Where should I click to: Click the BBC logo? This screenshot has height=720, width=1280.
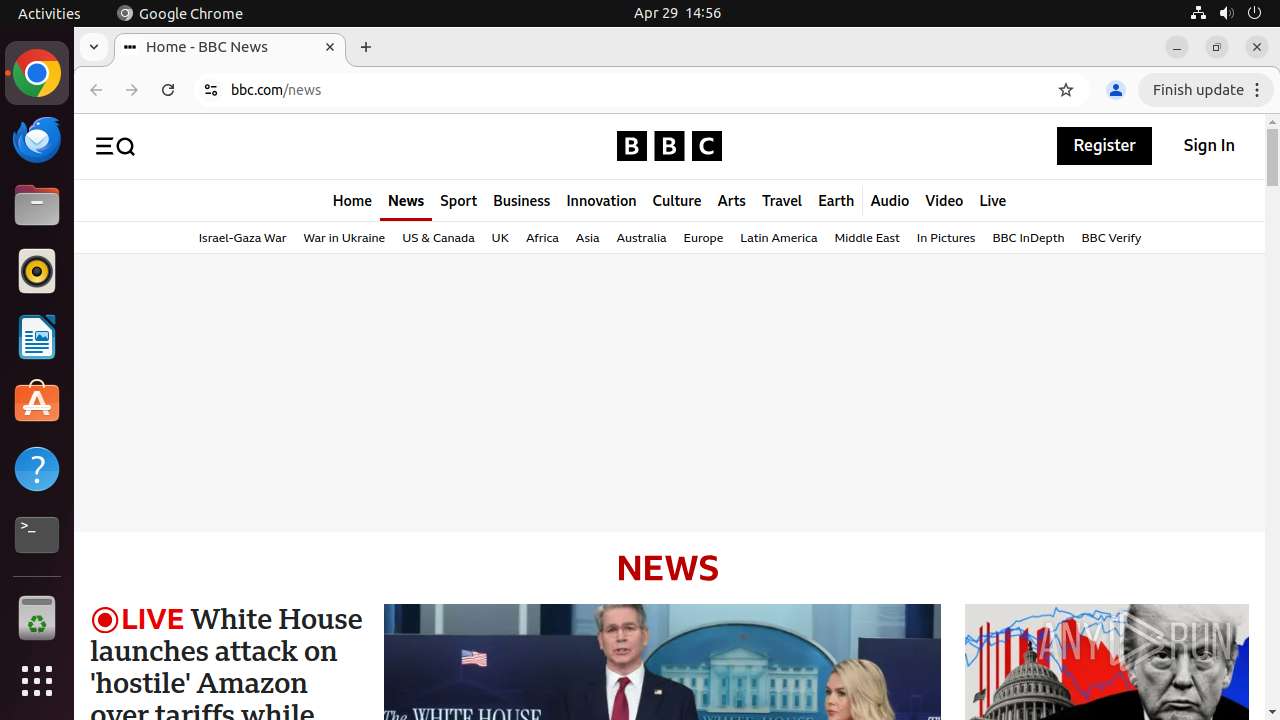pos(669,146)
